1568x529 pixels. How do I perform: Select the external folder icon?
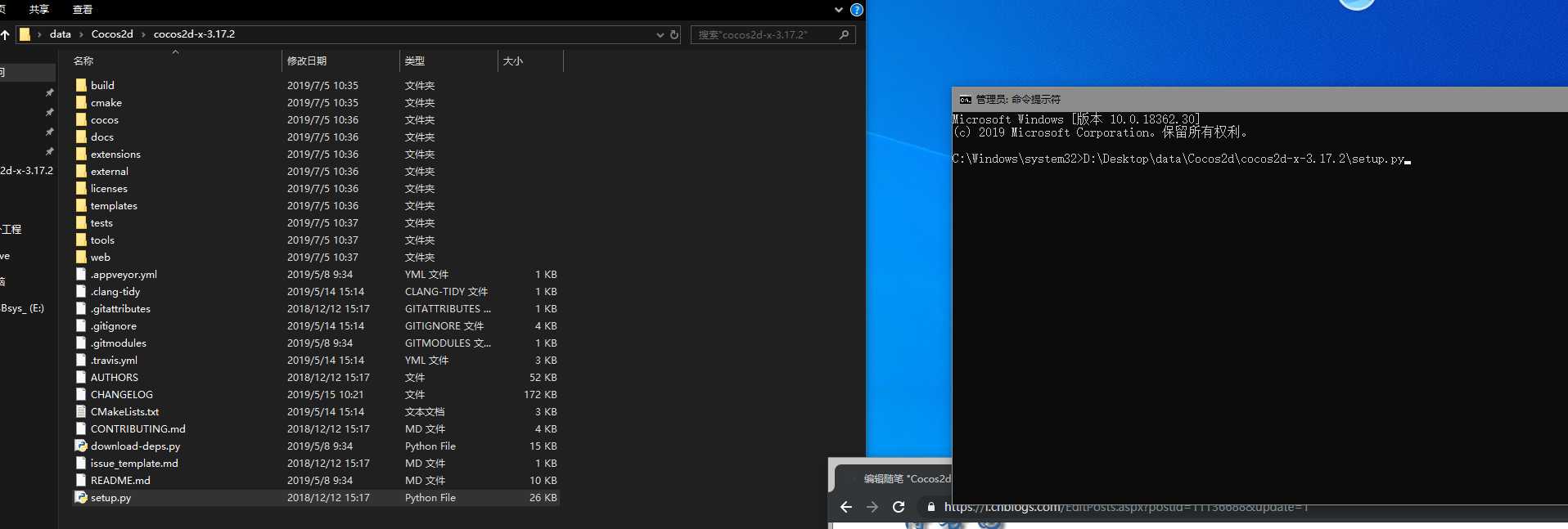tap(81, 171)
